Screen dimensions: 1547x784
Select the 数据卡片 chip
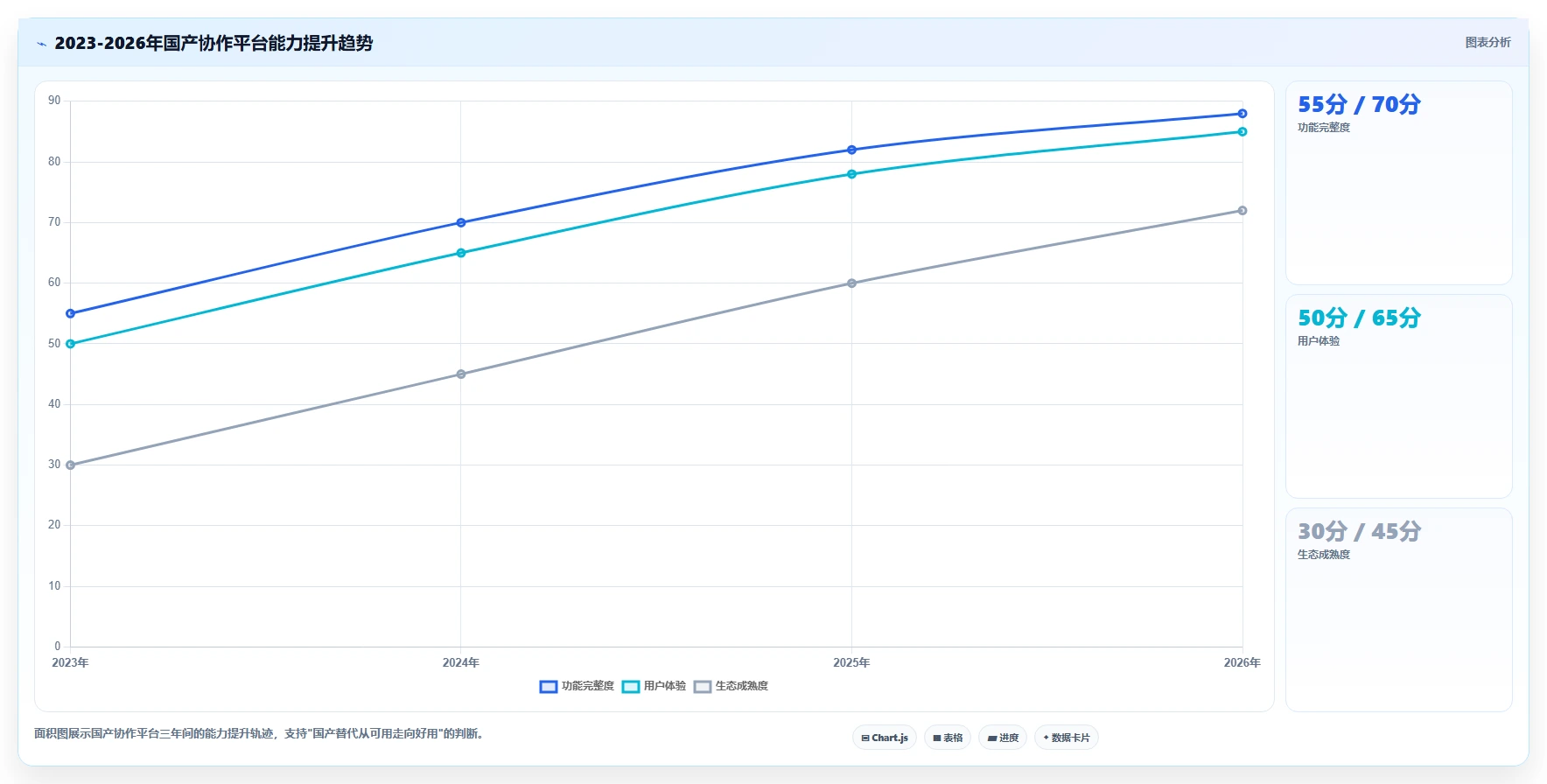[x=1067, y=738]
